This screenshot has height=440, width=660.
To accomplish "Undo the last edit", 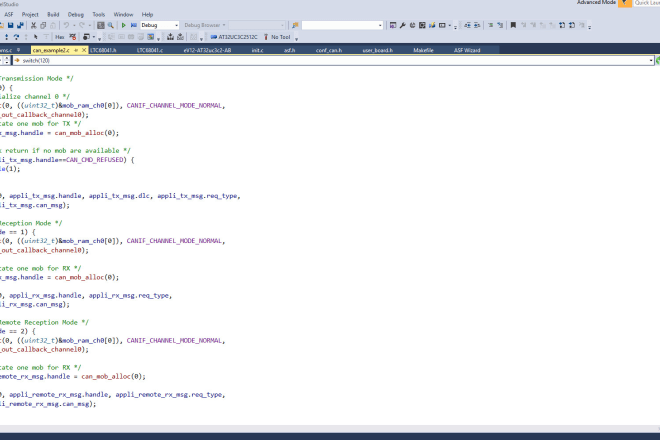I will [x=66, y=25].
